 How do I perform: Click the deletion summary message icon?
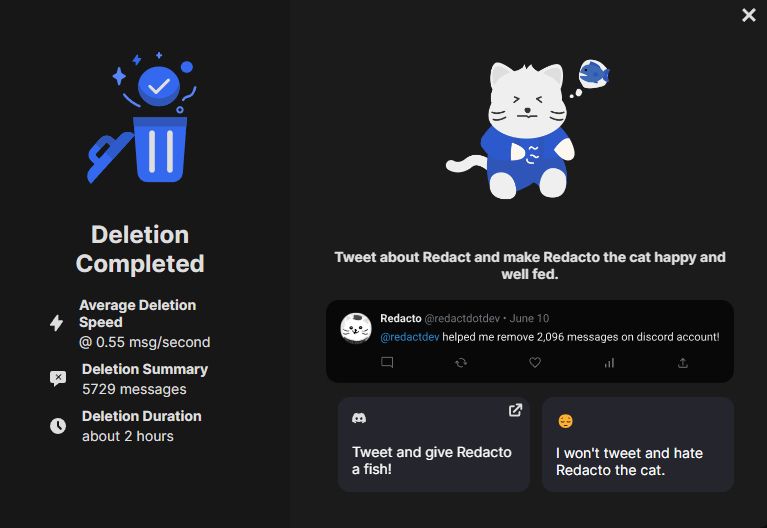(58, 378)
